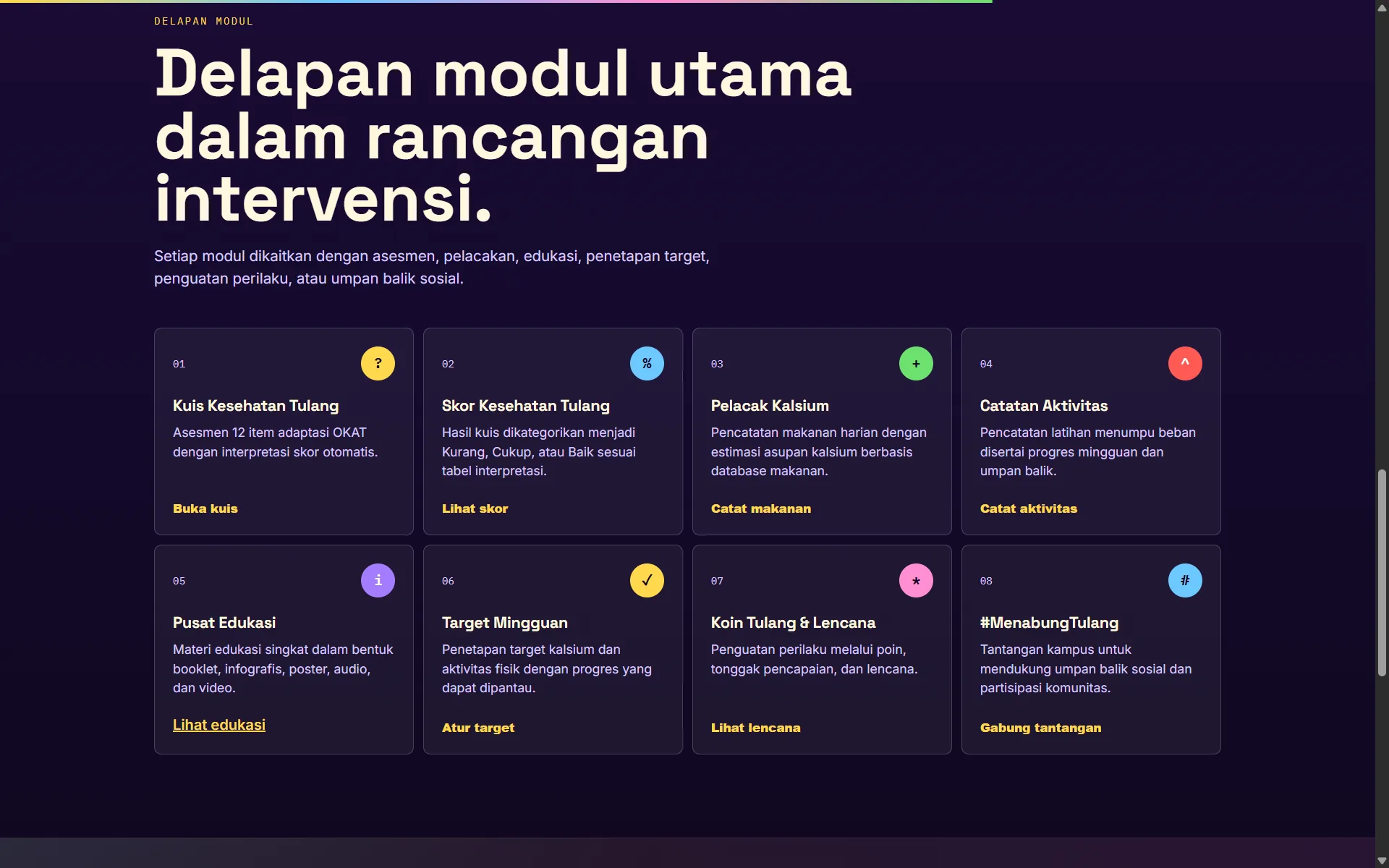
Task: Click the yellow checkmark icon on Target Mingguan
Action: point(647,580)
